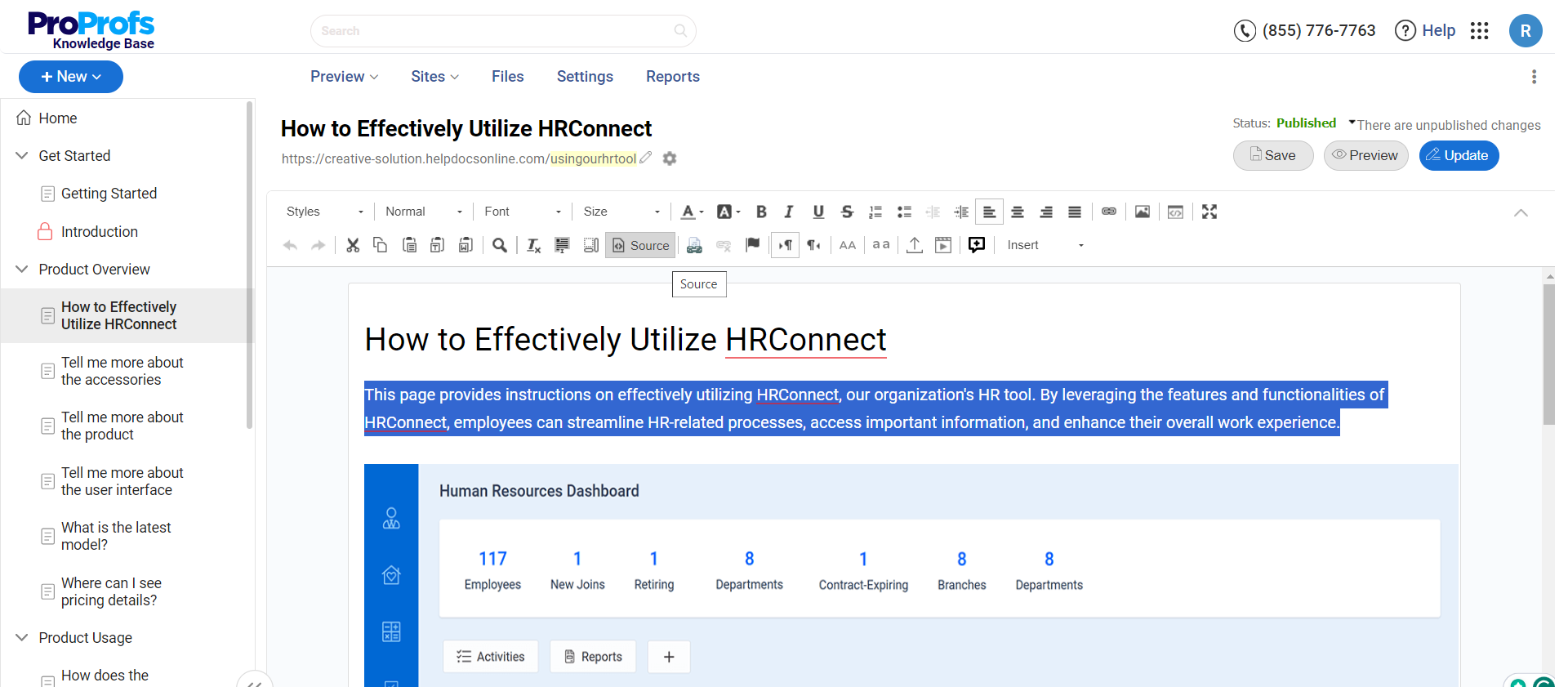
Task: Open the Preview menu
Action: coord(344,76)
